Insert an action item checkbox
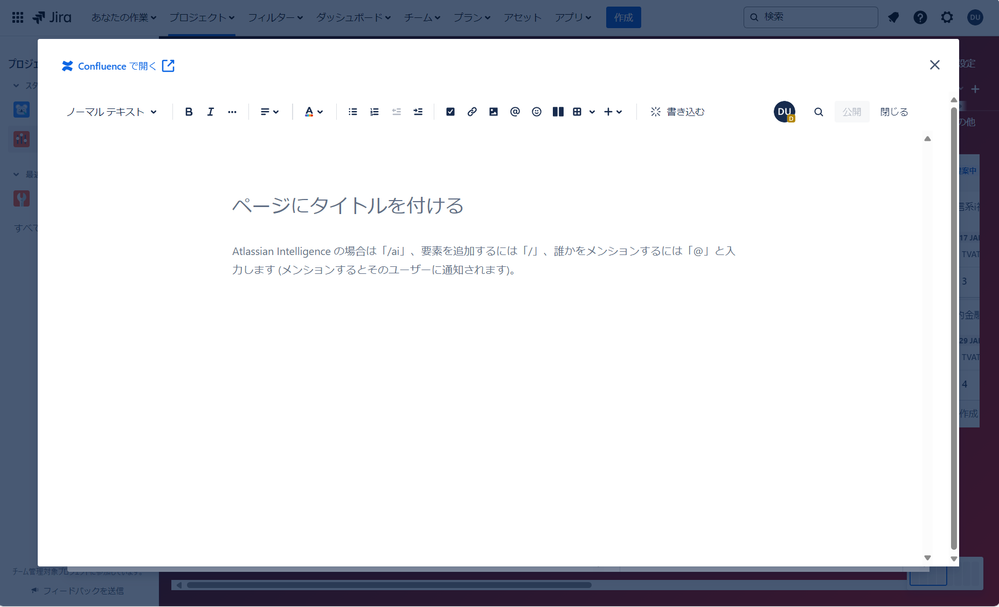The height and width of the screenshot is (607, 999). [x=450, y=111]
